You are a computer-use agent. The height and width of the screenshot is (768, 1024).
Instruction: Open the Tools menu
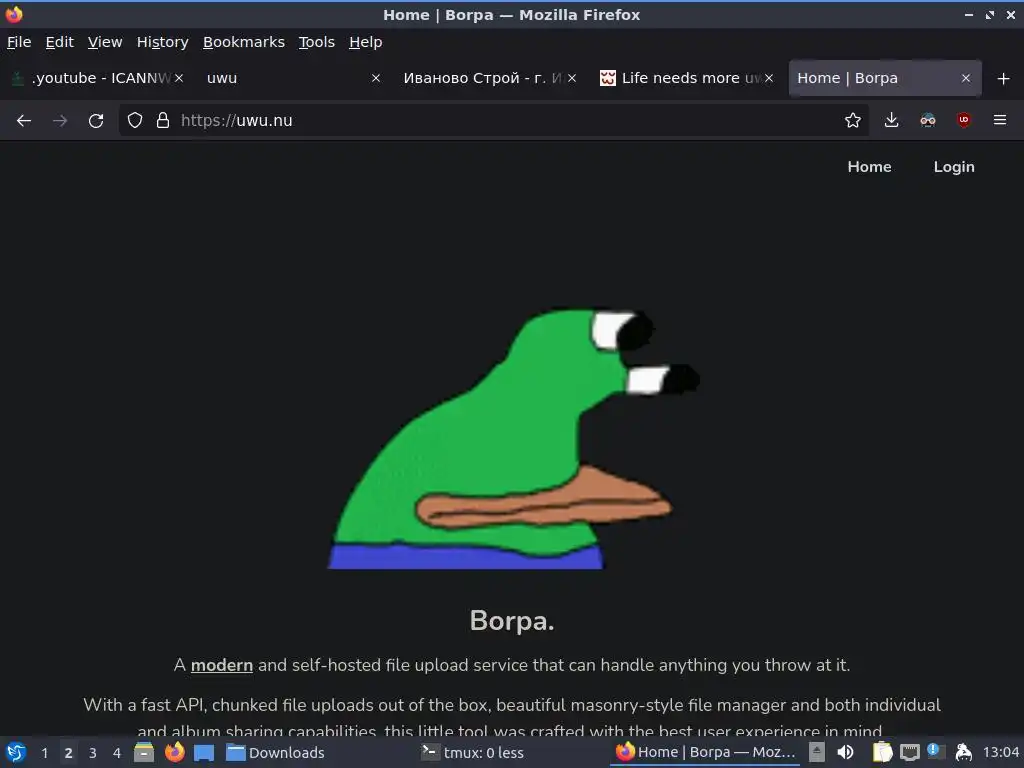coord(317,42)
